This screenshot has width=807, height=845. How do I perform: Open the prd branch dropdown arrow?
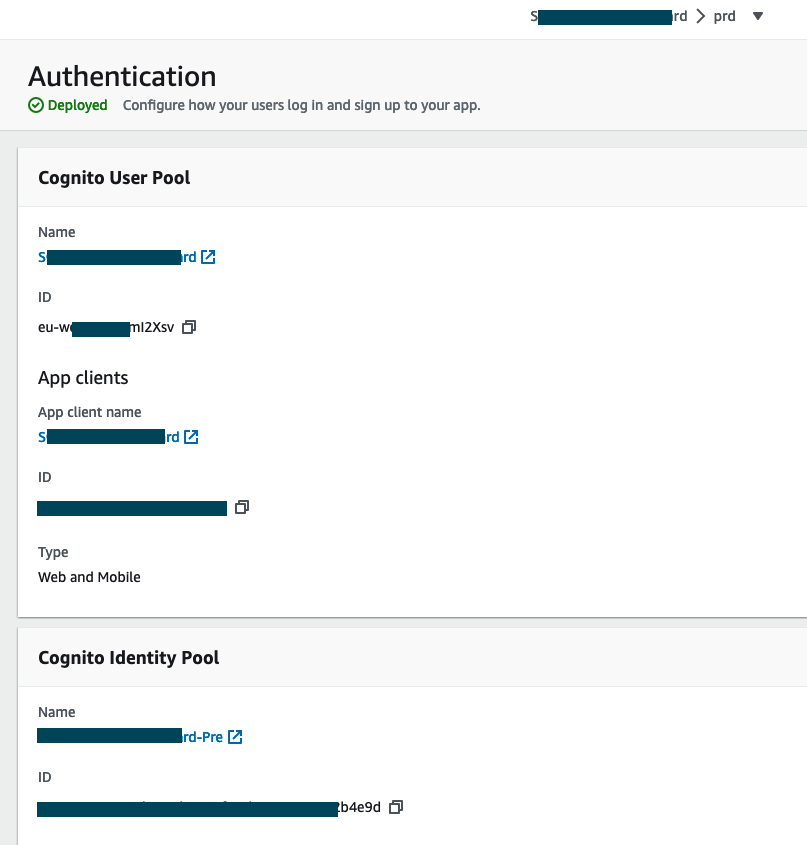757,16
